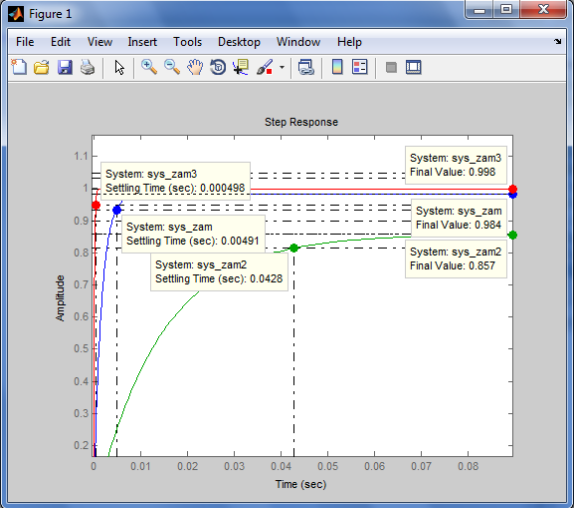This screenshot has height=509, width=577.
Task: Toggle the Data Cursor tool
Action: click(241, 67)
